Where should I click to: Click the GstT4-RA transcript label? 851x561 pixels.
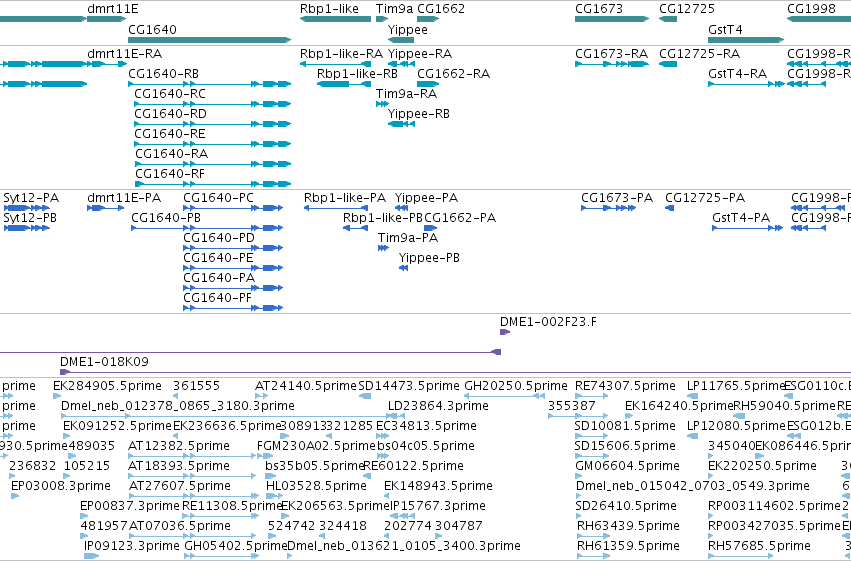[x=738, y=74]
